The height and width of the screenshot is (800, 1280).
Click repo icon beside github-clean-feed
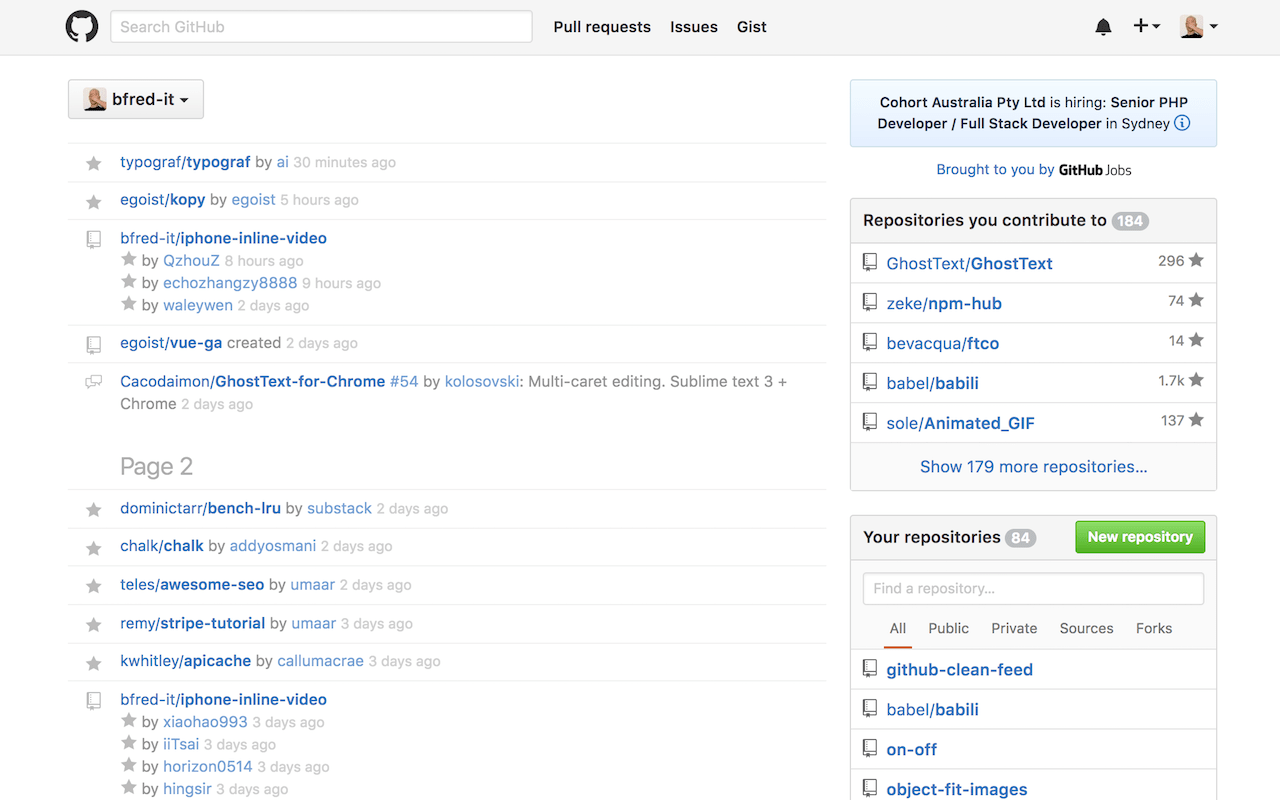pos(870,669)
